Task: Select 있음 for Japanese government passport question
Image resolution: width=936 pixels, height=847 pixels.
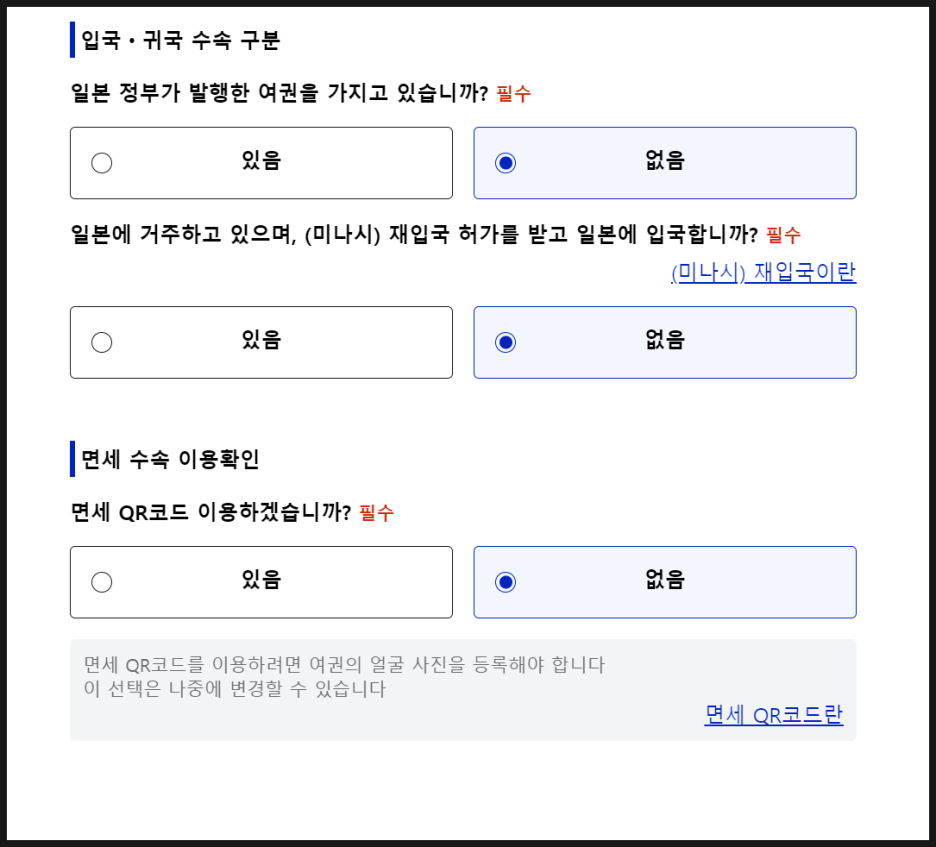Action: [x=260, y=162]
